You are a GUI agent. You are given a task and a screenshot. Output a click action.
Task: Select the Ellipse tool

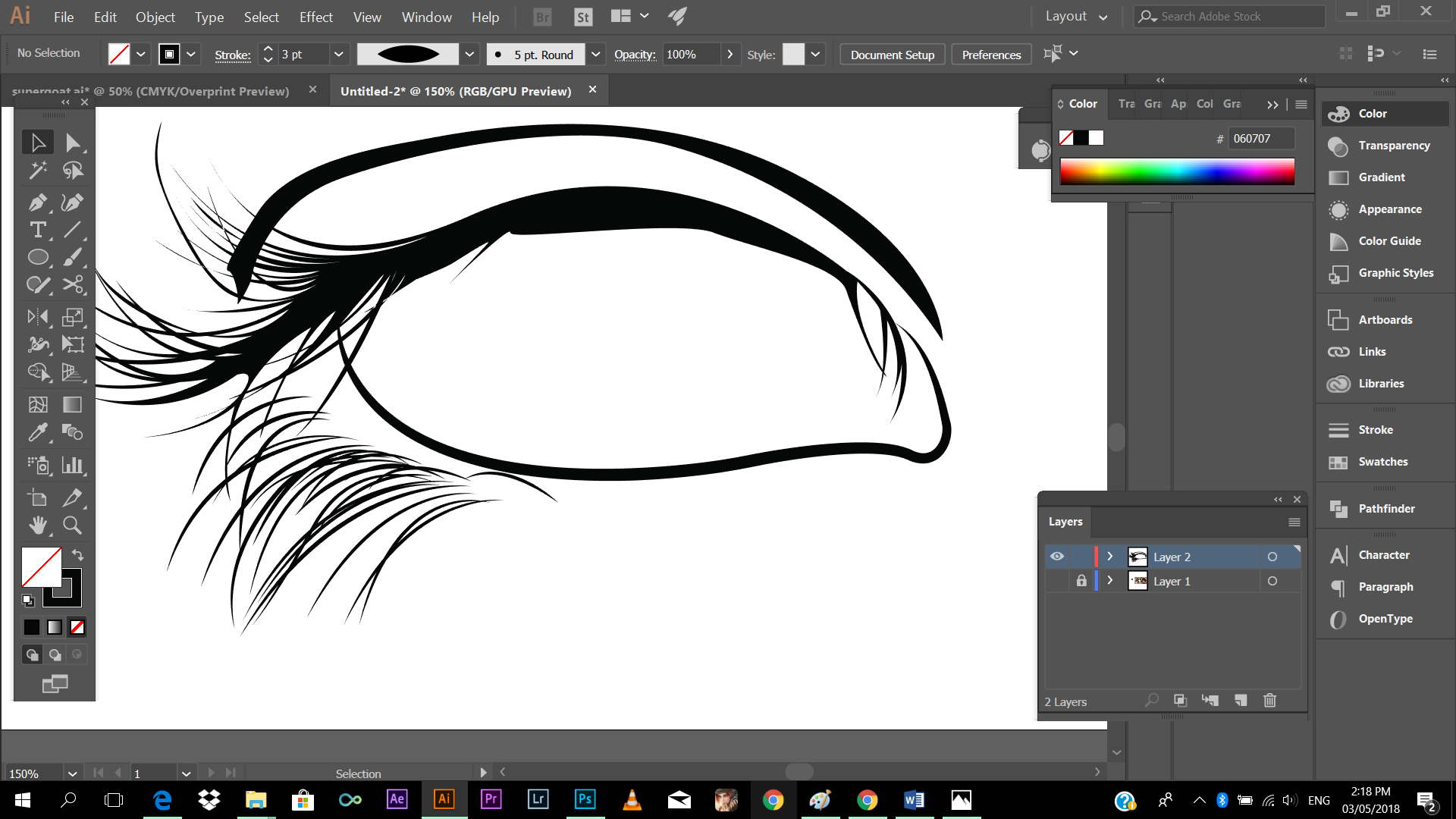click(38, 257)
